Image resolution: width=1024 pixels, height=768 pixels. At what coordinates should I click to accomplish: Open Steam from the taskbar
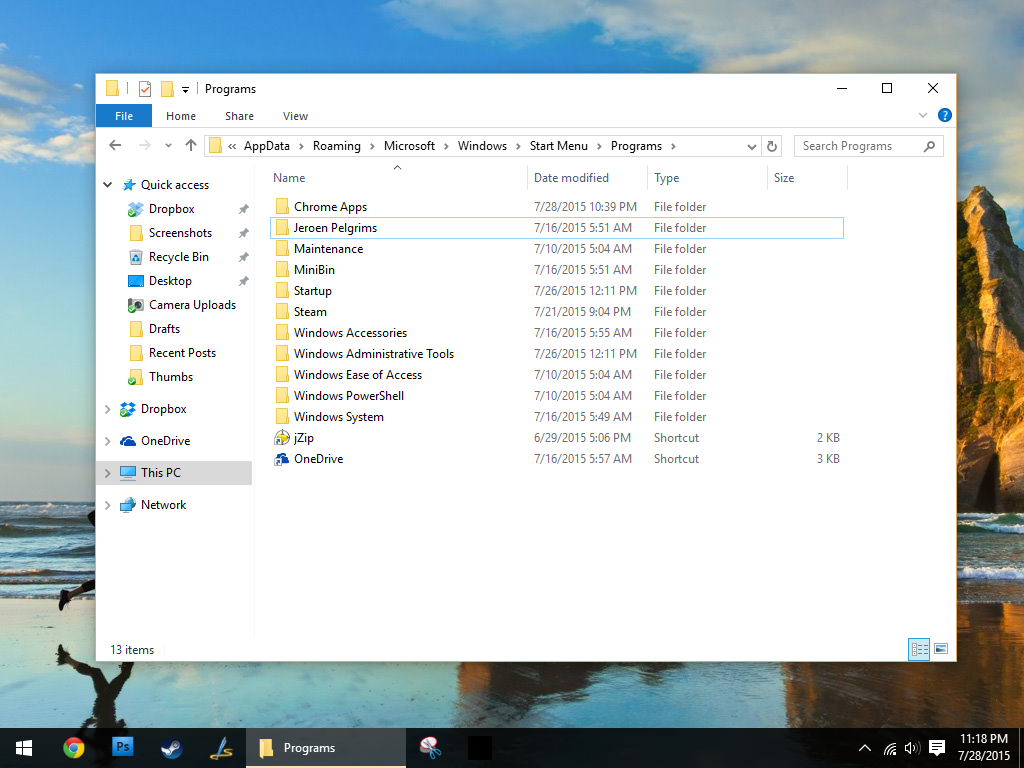tap(172, 748)
